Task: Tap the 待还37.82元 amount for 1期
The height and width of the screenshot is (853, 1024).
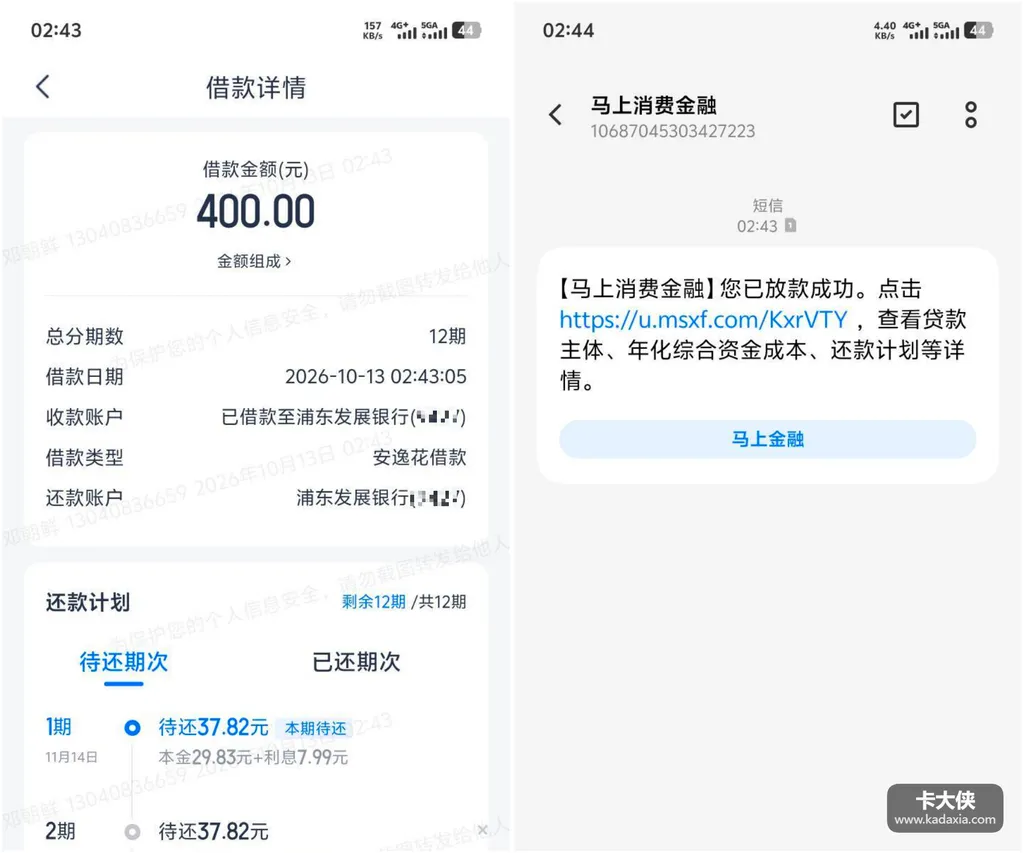Action: [x=214, y=727]
